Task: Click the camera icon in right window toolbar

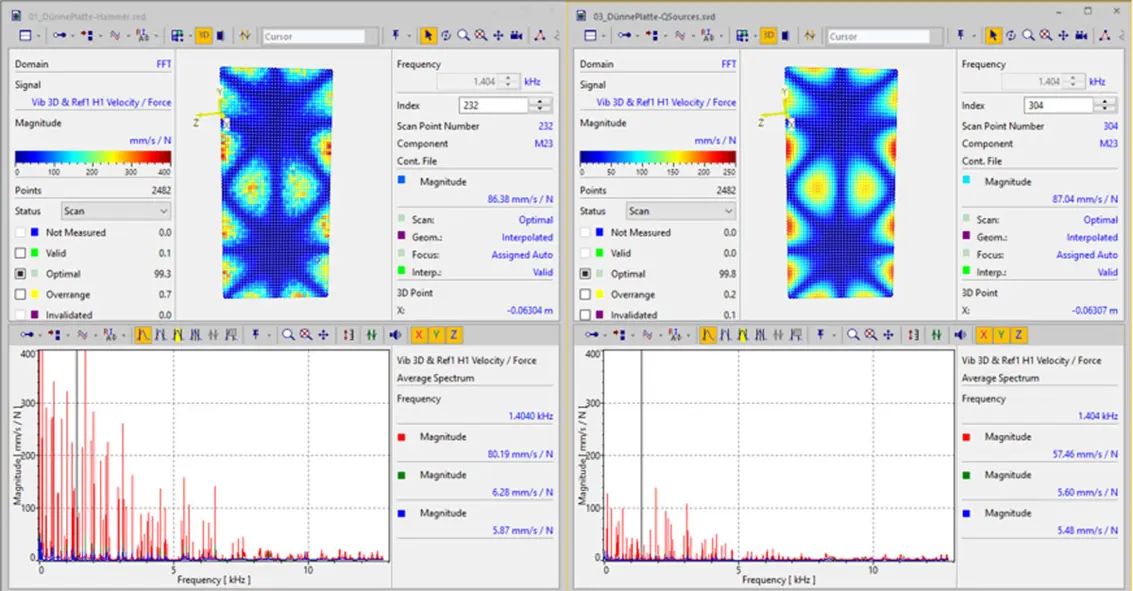Action: coord(1081,35)
